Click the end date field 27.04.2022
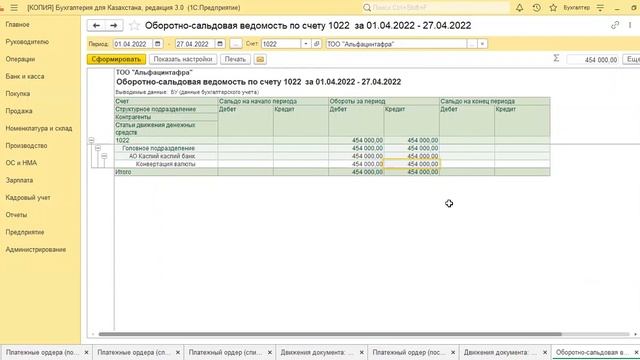 (195, 44)
